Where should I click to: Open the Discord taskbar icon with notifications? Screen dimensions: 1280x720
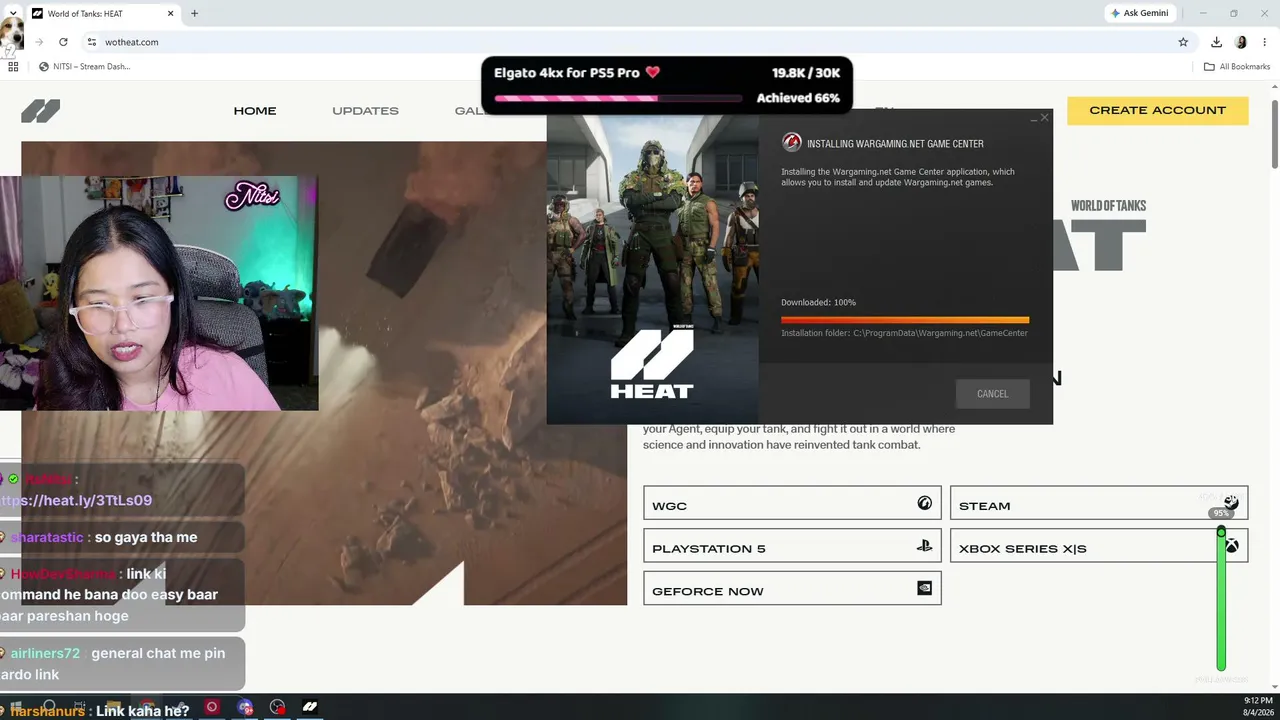coord(245,707)
